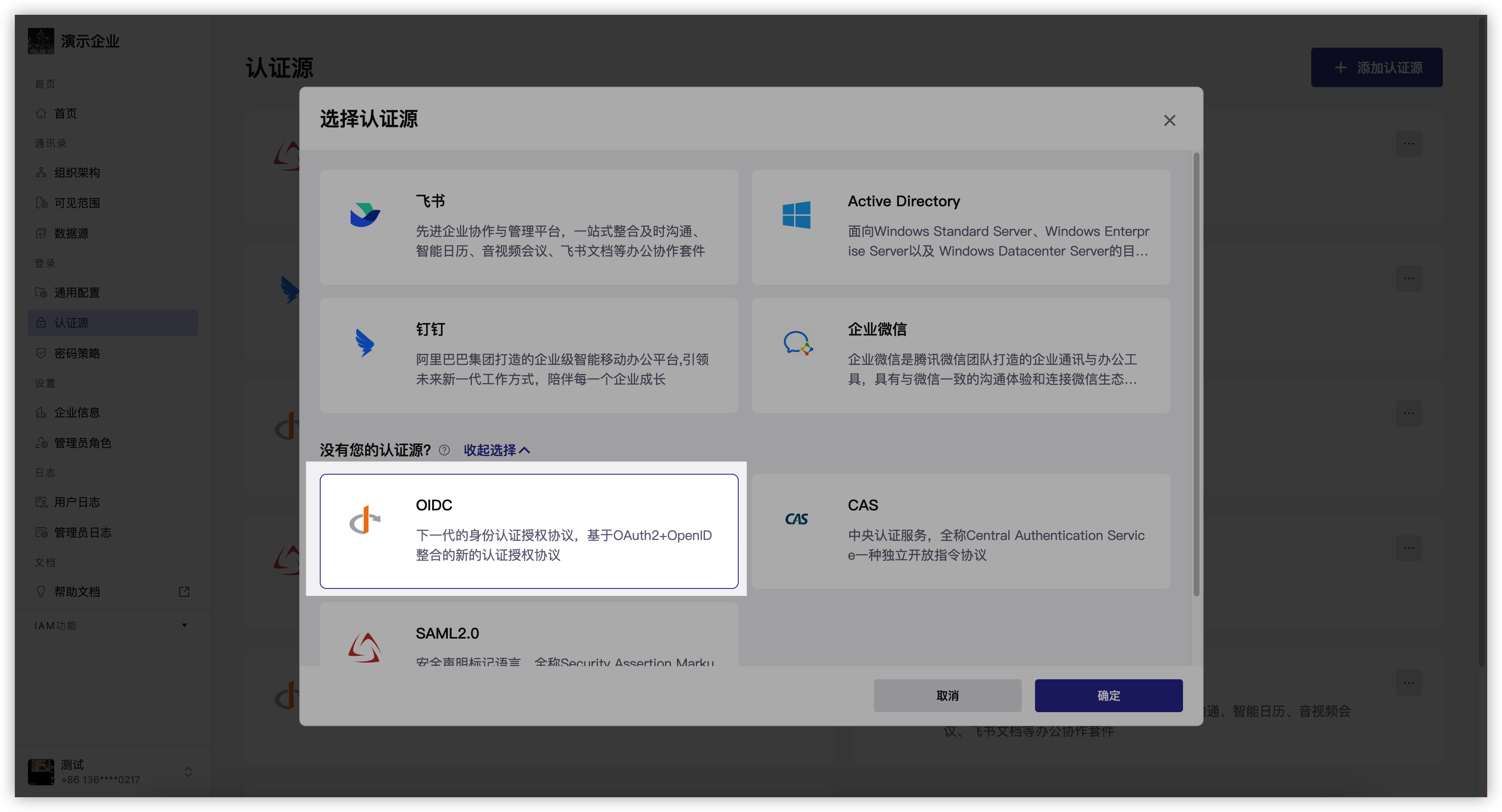Click the building icon beside 企业信息
Viewport: 1502px width, 812px height.
tap(41, 413)
